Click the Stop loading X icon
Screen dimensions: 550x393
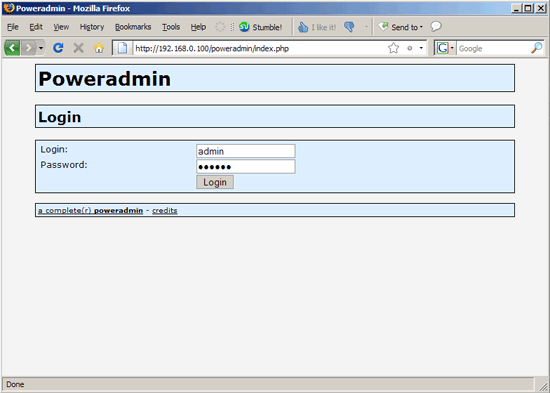78,48
